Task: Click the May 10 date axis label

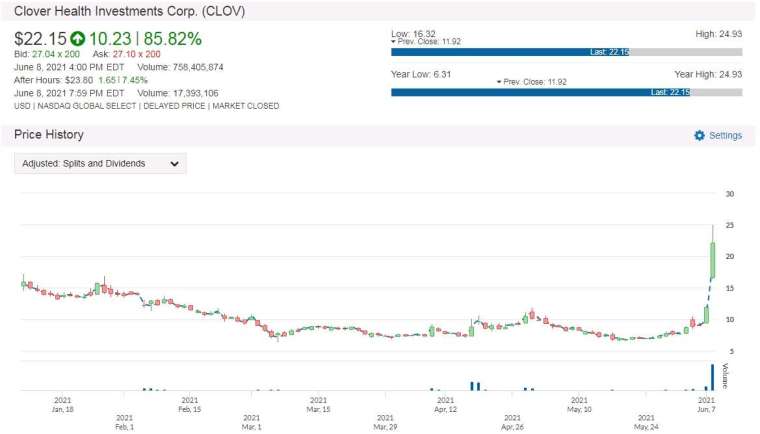Action: 579,404
